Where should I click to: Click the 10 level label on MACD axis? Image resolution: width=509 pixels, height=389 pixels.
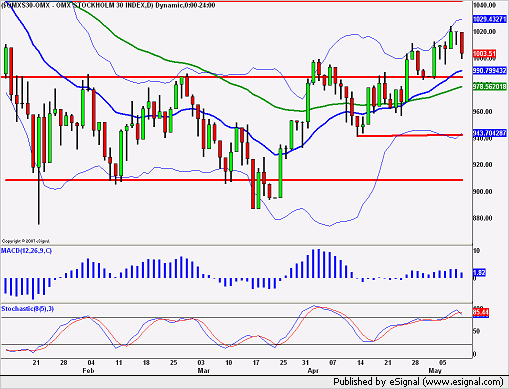click(477, 251)
